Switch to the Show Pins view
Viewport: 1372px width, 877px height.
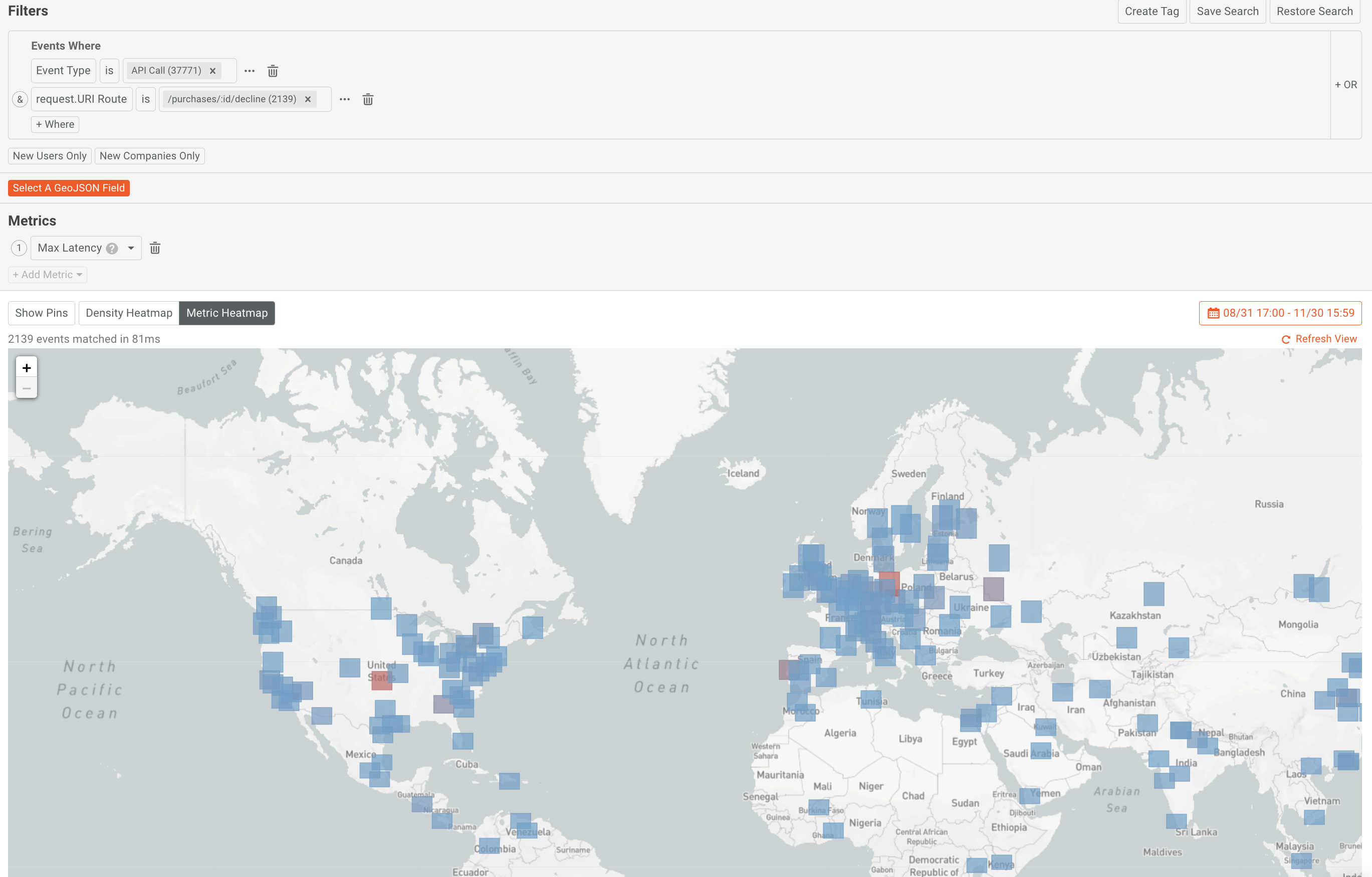coord(41,313)
